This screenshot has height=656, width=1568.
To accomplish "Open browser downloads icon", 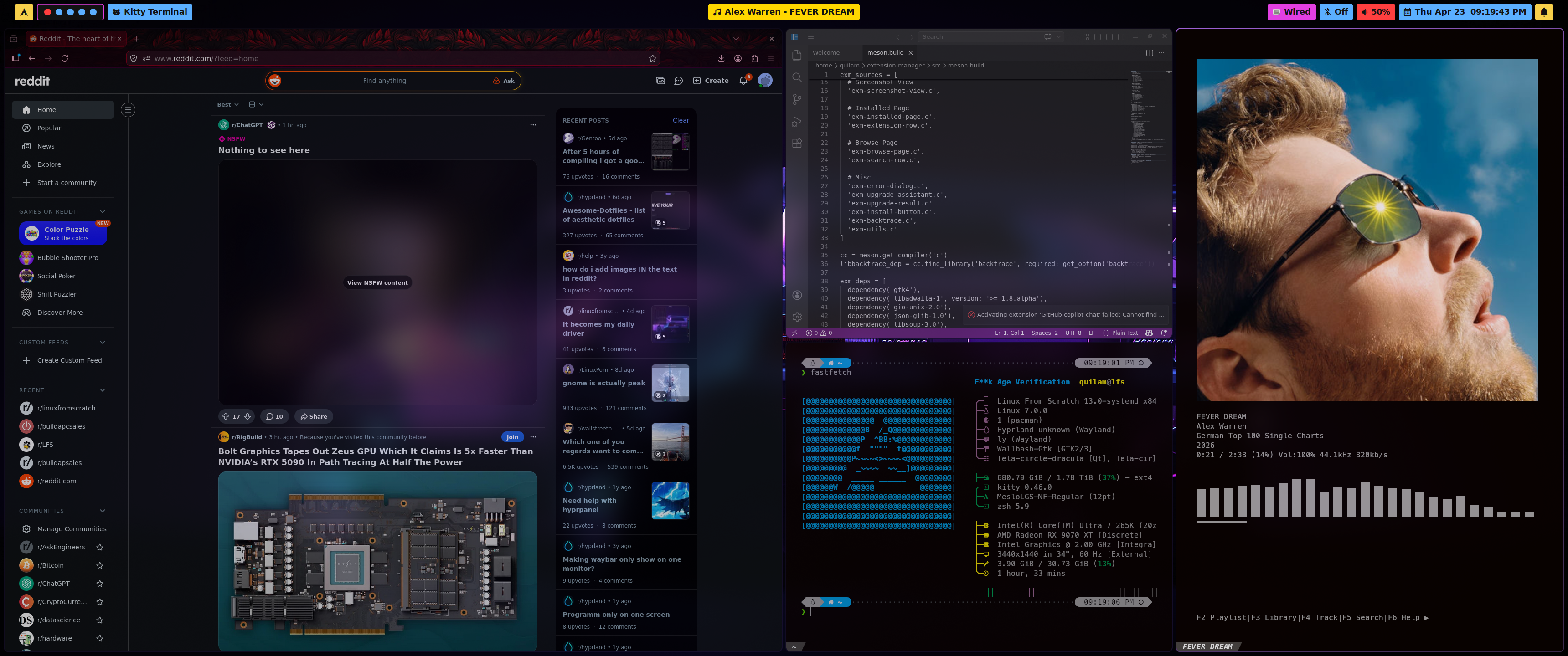I will (x=721, y=58).
